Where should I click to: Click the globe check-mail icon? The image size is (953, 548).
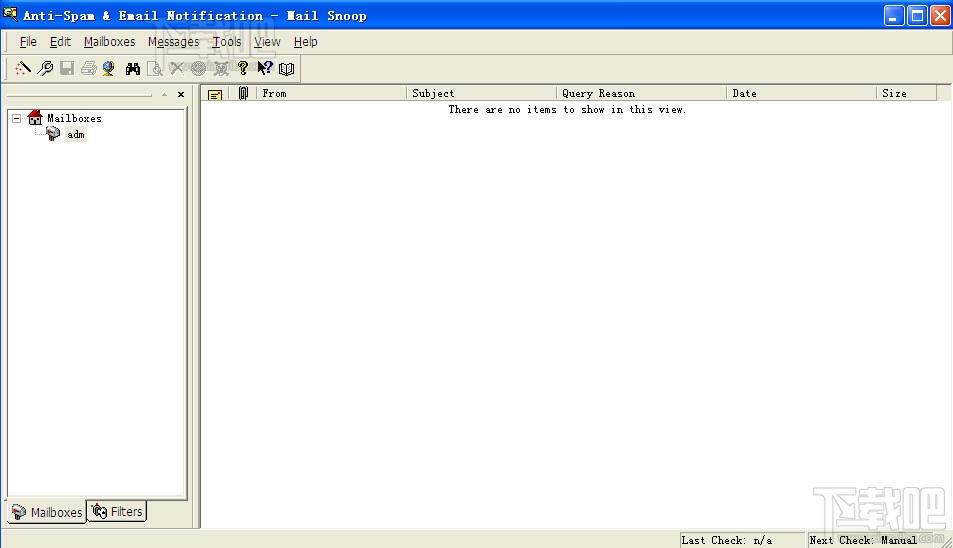109,68
